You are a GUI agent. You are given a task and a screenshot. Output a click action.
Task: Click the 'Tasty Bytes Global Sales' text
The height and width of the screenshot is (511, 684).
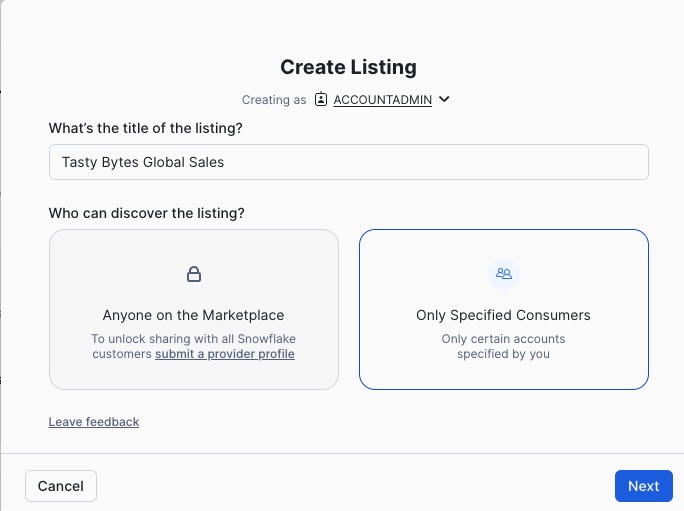tap(144, 162)
